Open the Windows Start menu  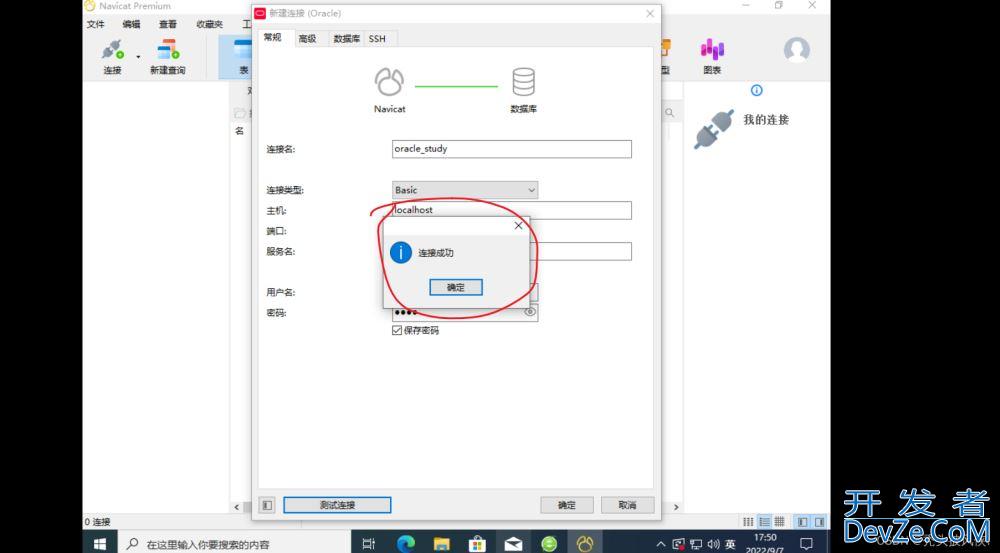[99, 544]
